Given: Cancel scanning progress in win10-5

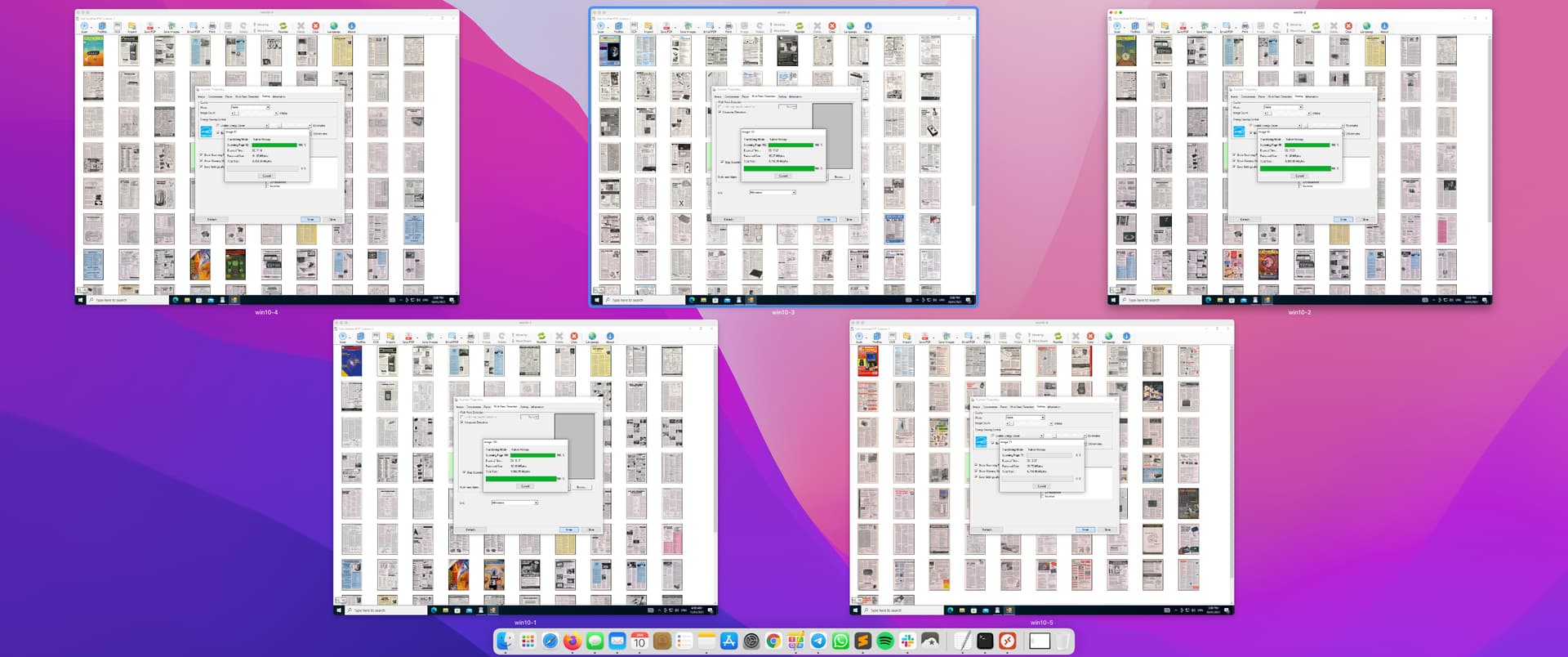Looking at the screenshot, I should 1041,486.
